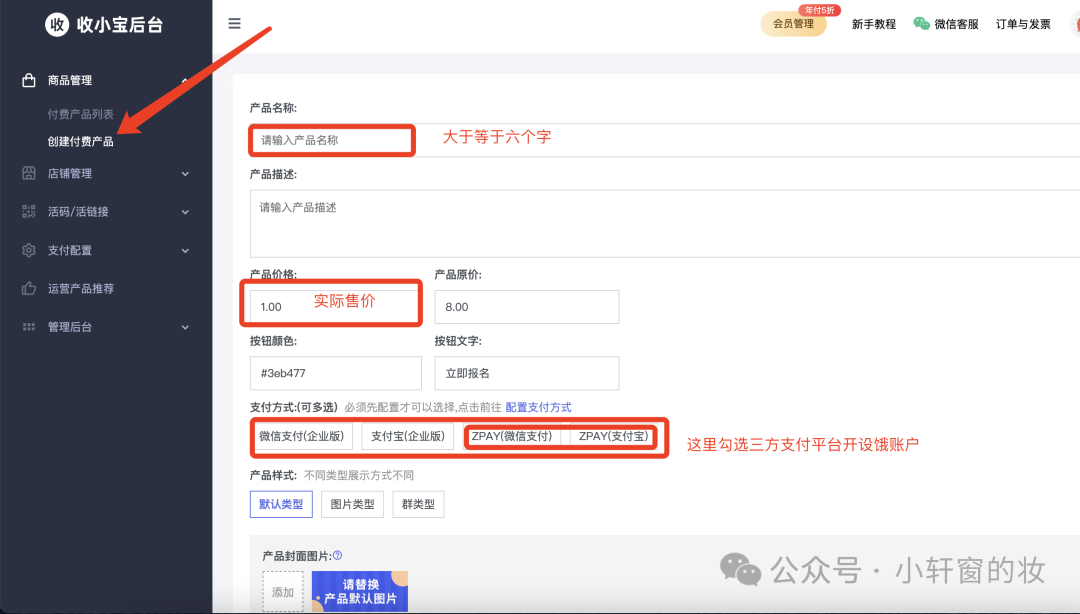
Task: Click the 活码/活链接 QR-code icon
Action: point(28,211)
